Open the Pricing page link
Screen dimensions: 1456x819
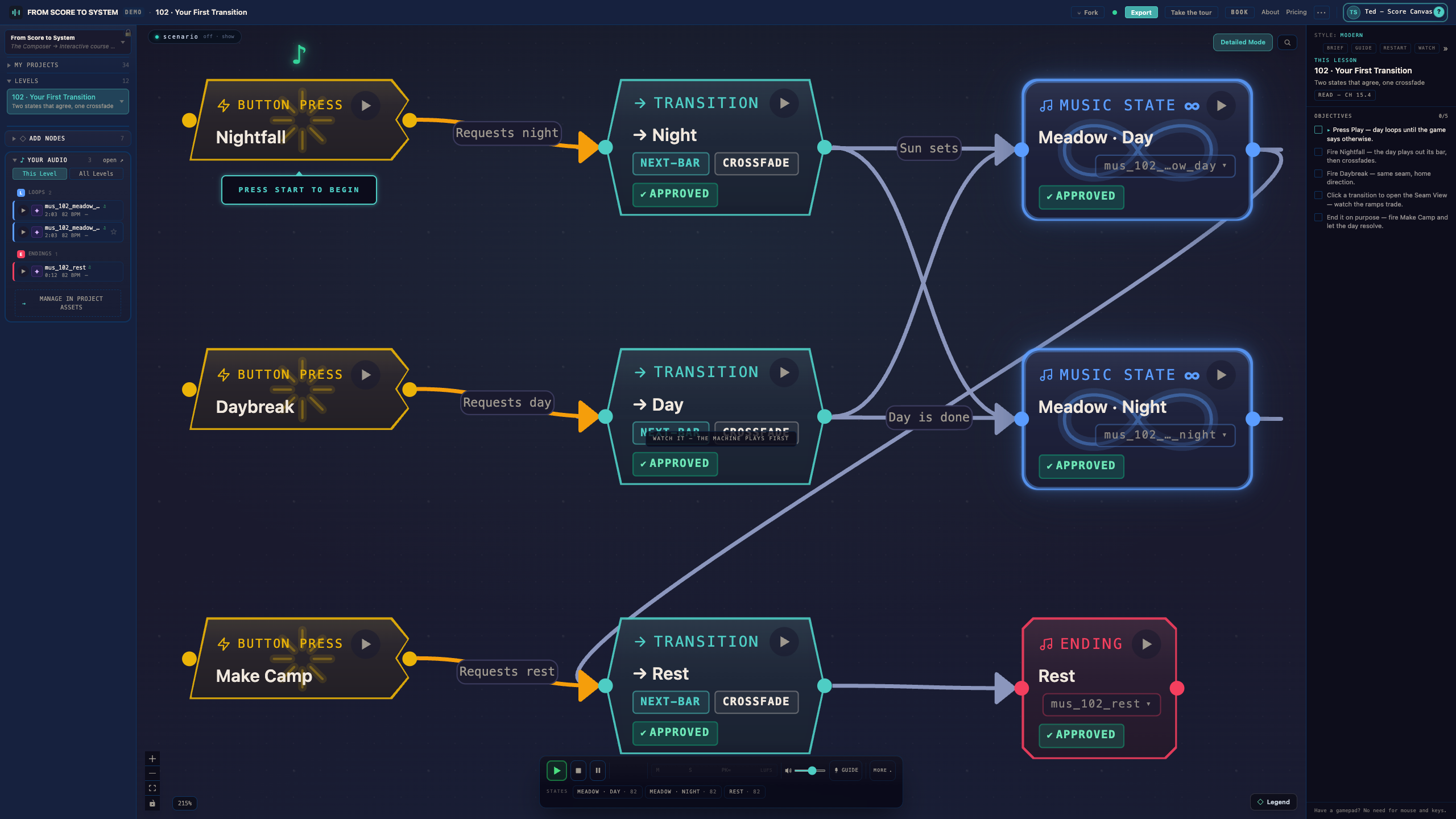pyautogui.click(x=1296, y=13)
